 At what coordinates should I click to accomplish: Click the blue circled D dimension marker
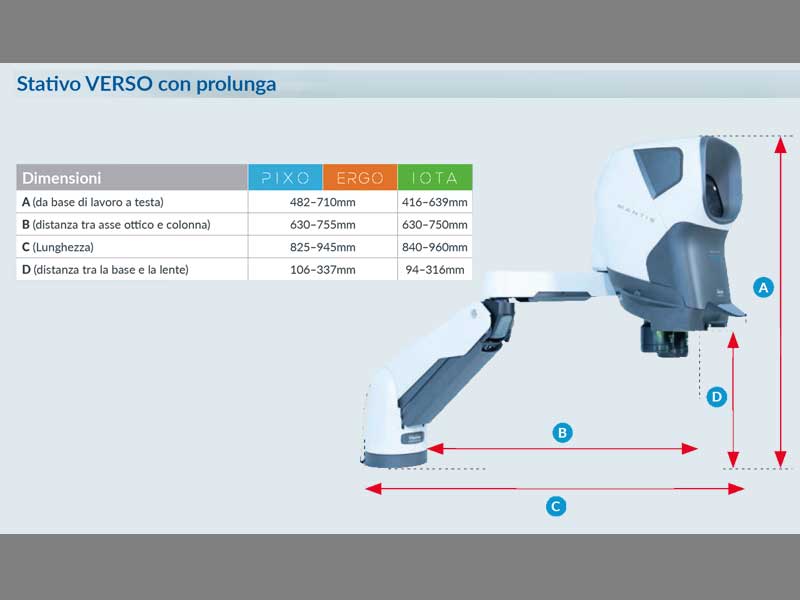[x=716, y=396]
